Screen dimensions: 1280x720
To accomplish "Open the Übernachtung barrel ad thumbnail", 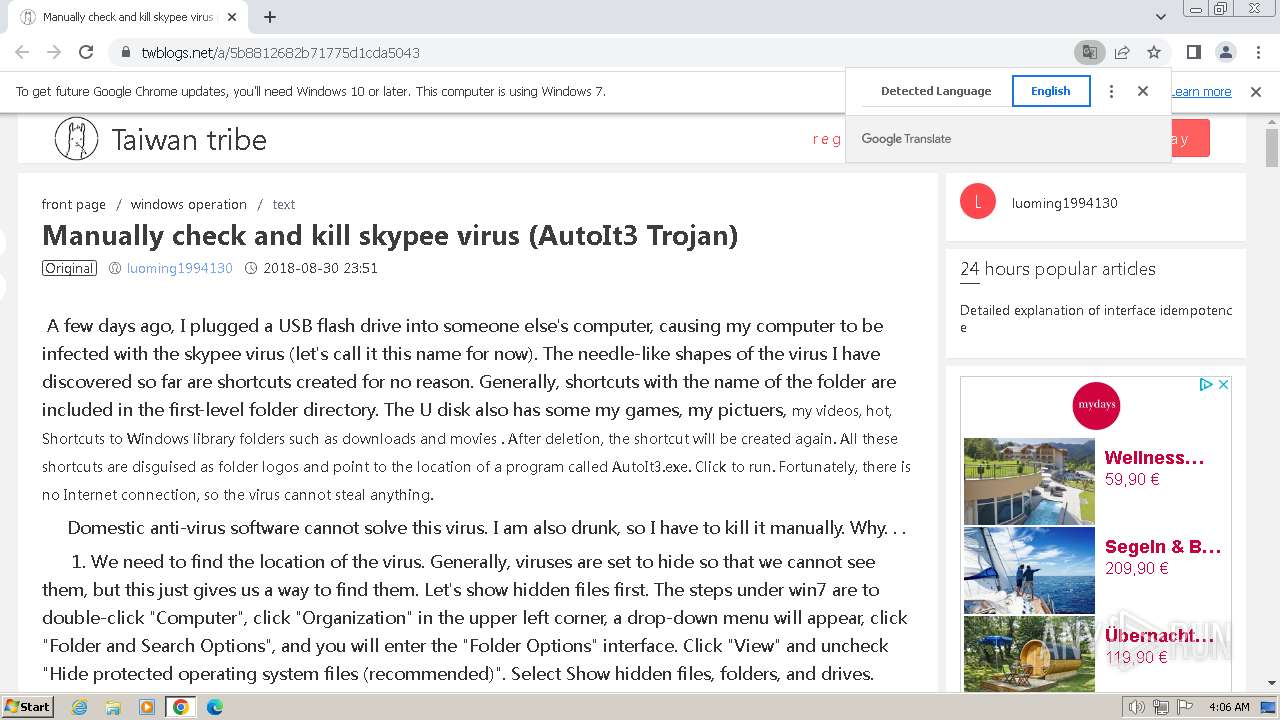I will coord(1029,654).
